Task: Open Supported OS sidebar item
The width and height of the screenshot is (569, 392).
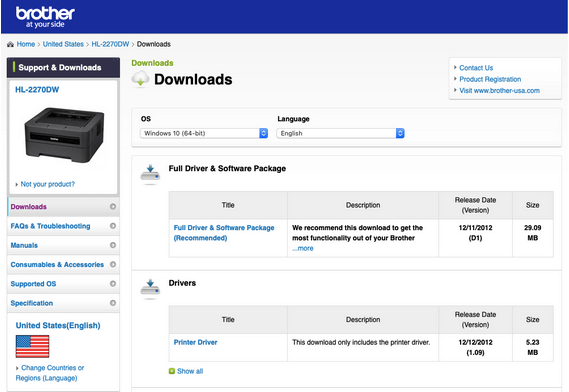Action: click(x=63, y=284)
